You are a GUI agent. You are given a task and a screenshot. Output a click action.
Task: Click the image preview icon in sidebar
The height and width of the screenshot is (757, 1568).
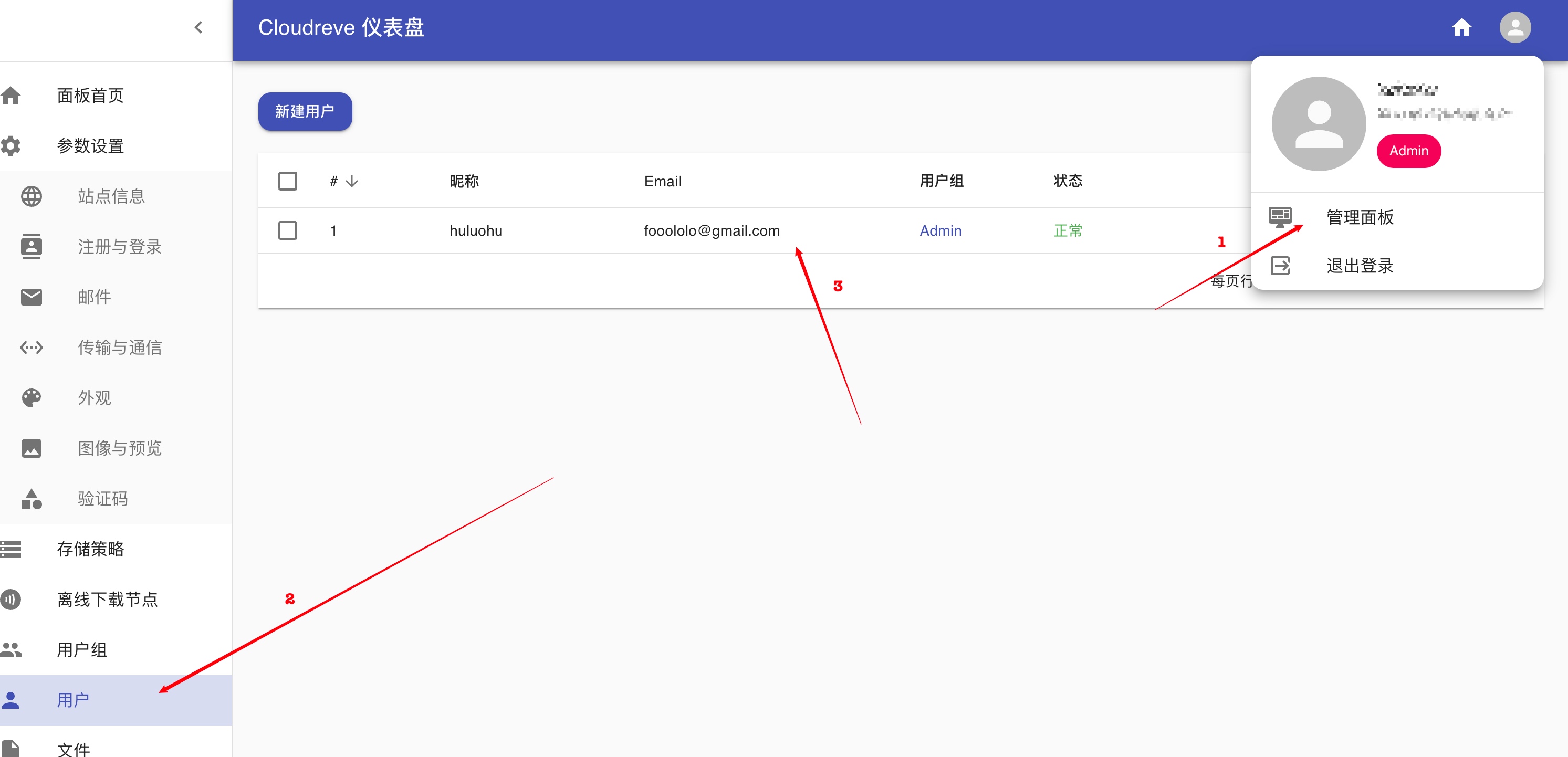click(x=31, y=448)
